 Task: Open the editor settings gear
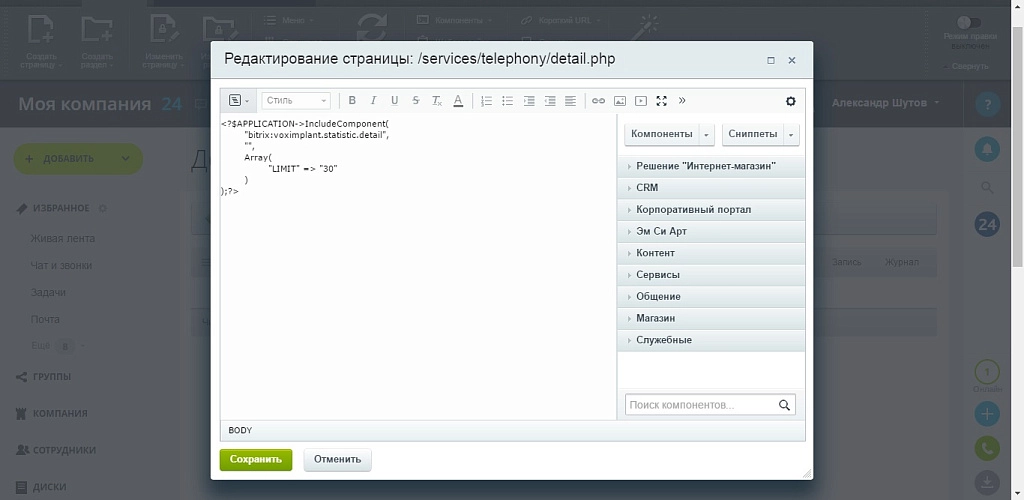point(791,101)
